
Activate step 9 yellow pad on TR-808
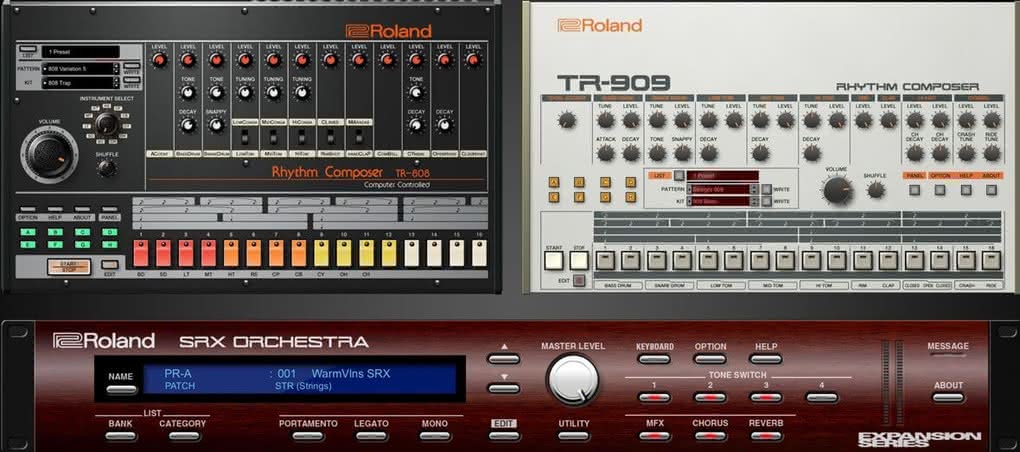coord(321,253)
